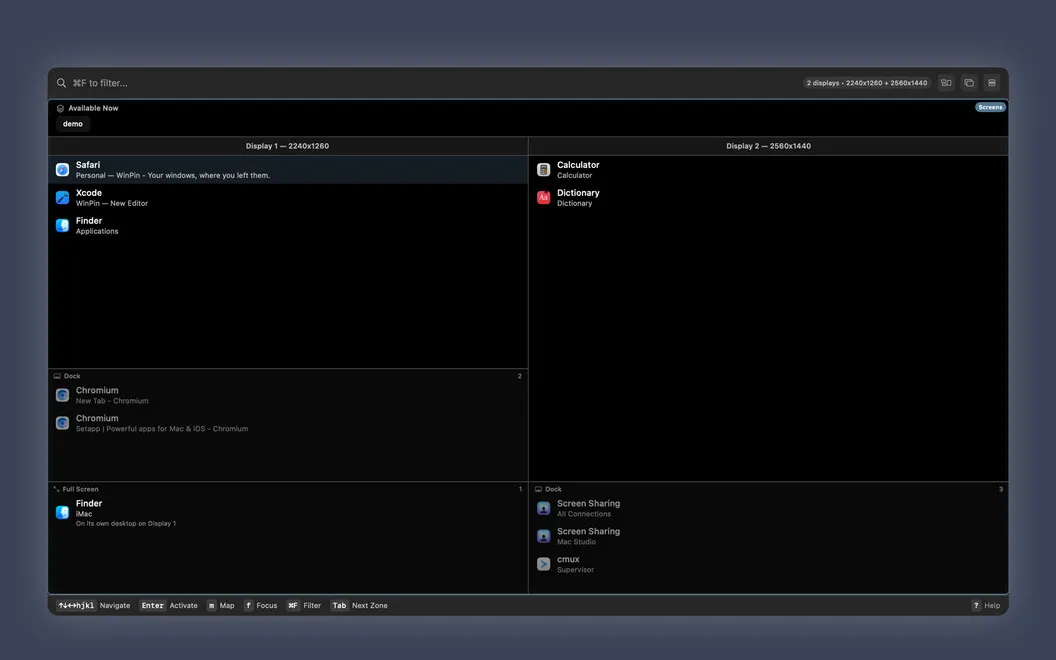The height and width of the screenshot is (660, 1056).
Task: Click count '3' in Display 2 Dock header
Action: tap(1001, 490)
